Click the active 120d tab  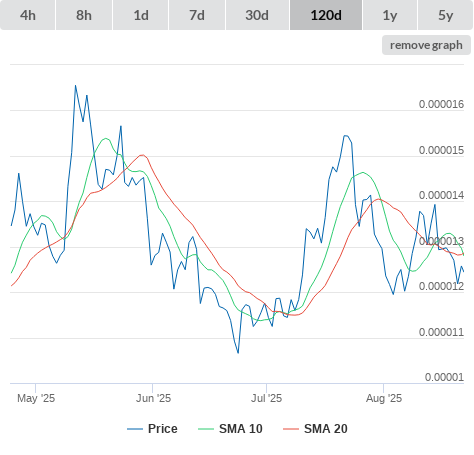[x=326, y=15]
